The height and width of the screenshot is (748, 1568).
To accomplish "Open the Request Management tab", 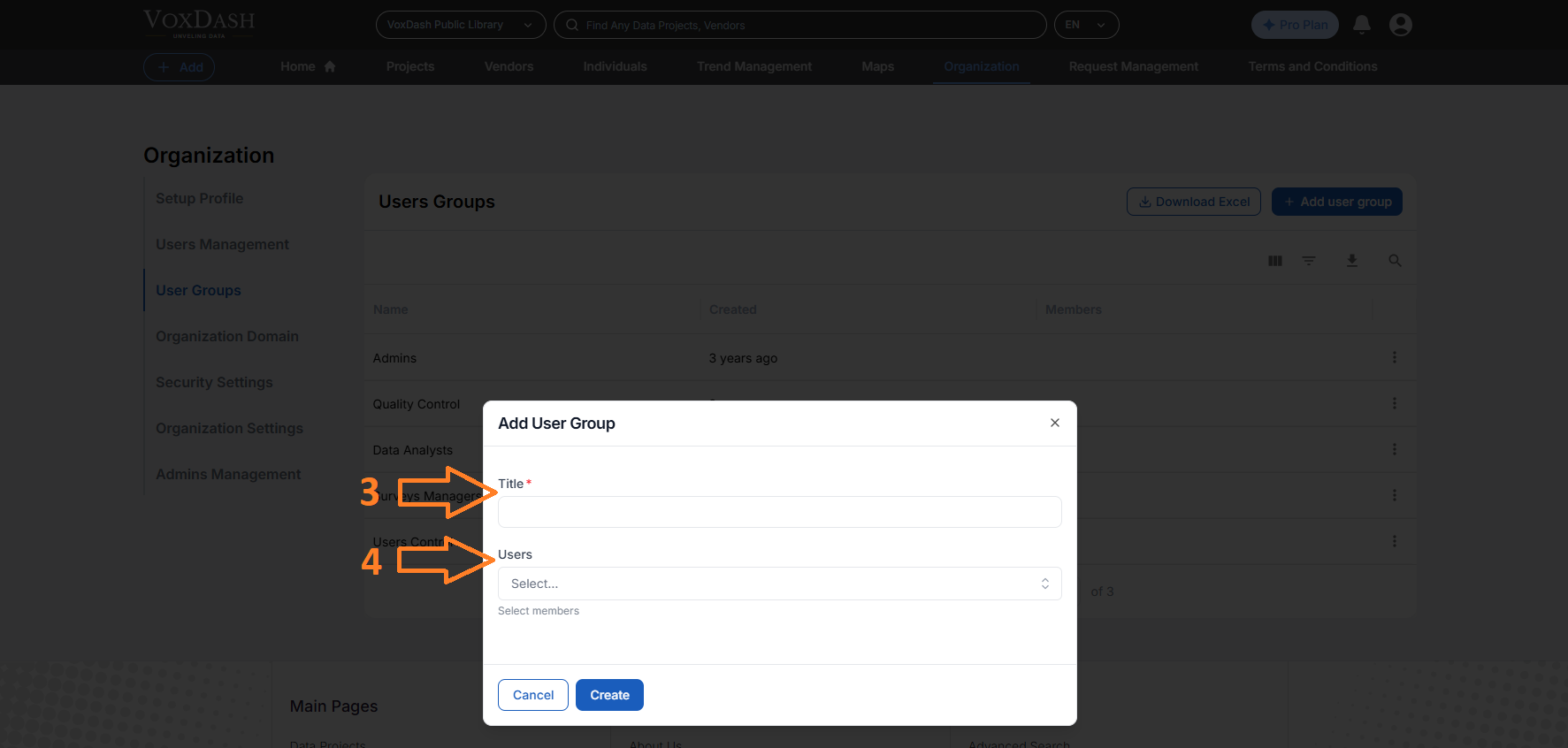I will pyautogui.click(x=1133, y=66).
